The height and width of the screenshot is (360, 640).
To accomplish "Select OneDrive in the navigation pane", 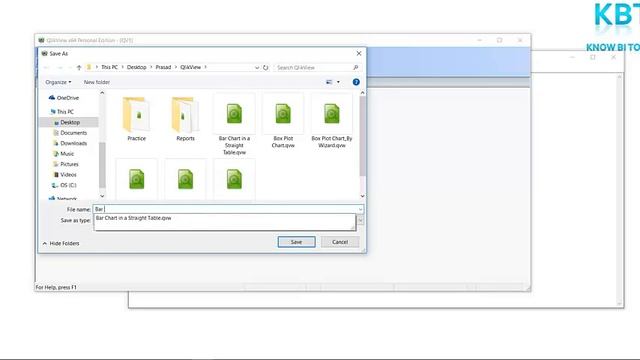I will pyautogui.click(x=64, y=98).
